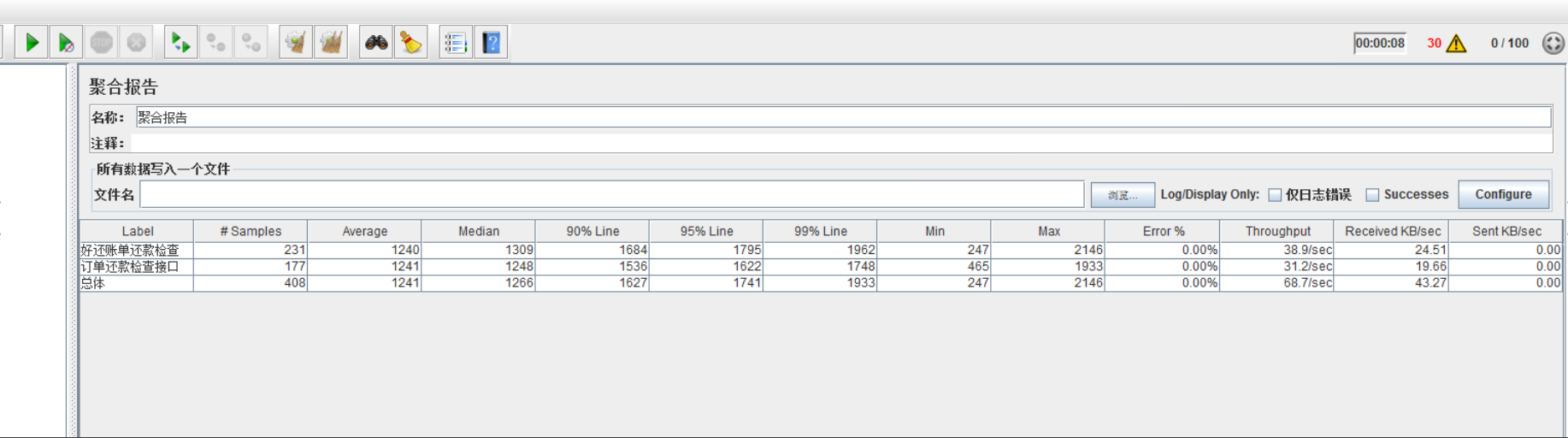Click the 95% Line cell showing 1622
The height and width of the screenshot is (438, 1568).
click(706, 266)
